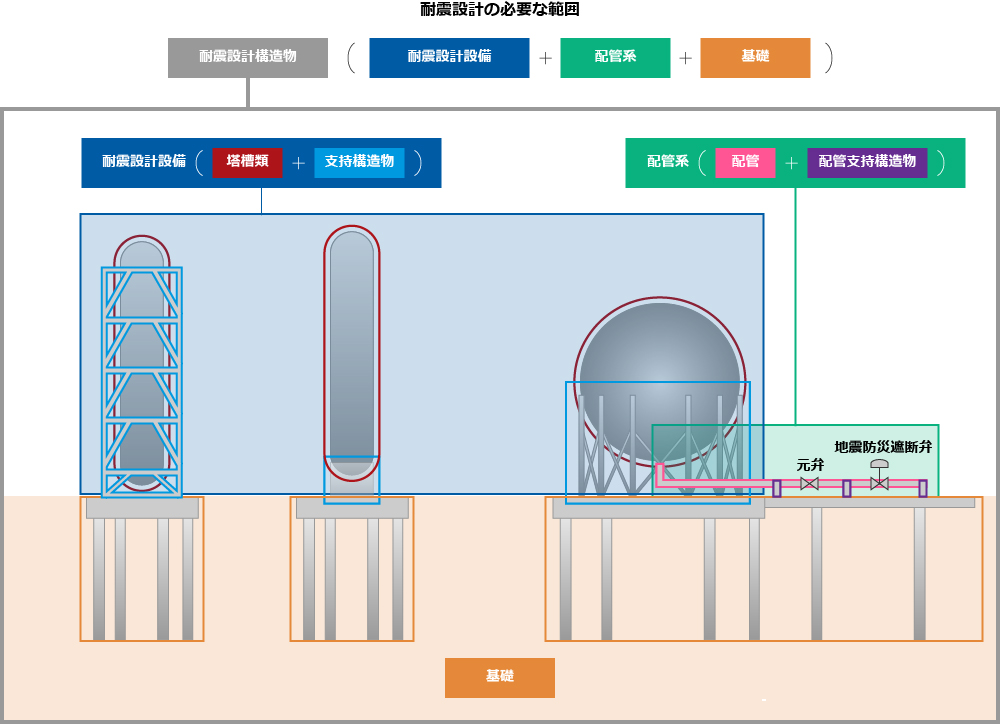Click the 地震防災遮断弁 shutoff valve symbol

879,482
